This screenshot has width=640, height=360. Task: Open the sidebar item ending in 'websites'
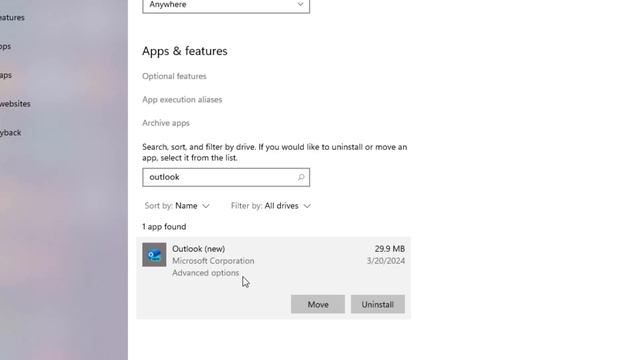coord(15,104)
